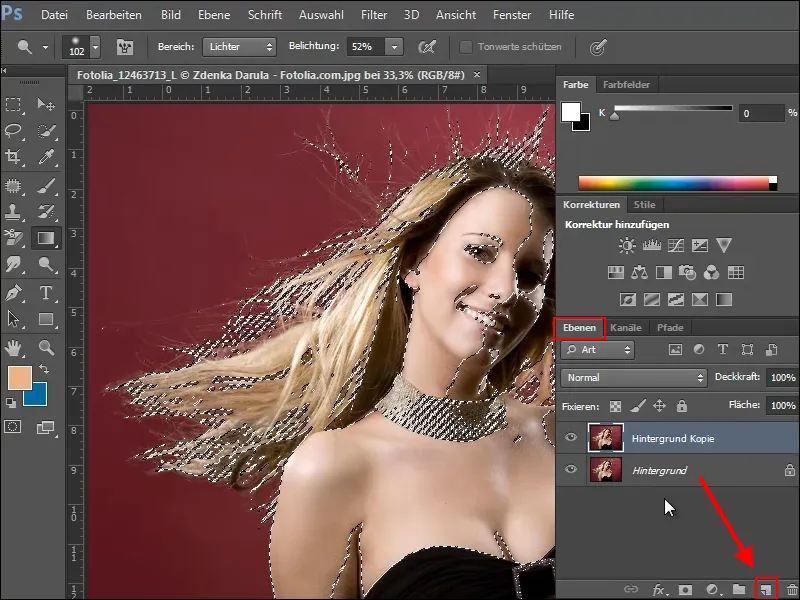
Task: Select the Path Selection tool
Action: pyautogui.click(x=13, y=319)
